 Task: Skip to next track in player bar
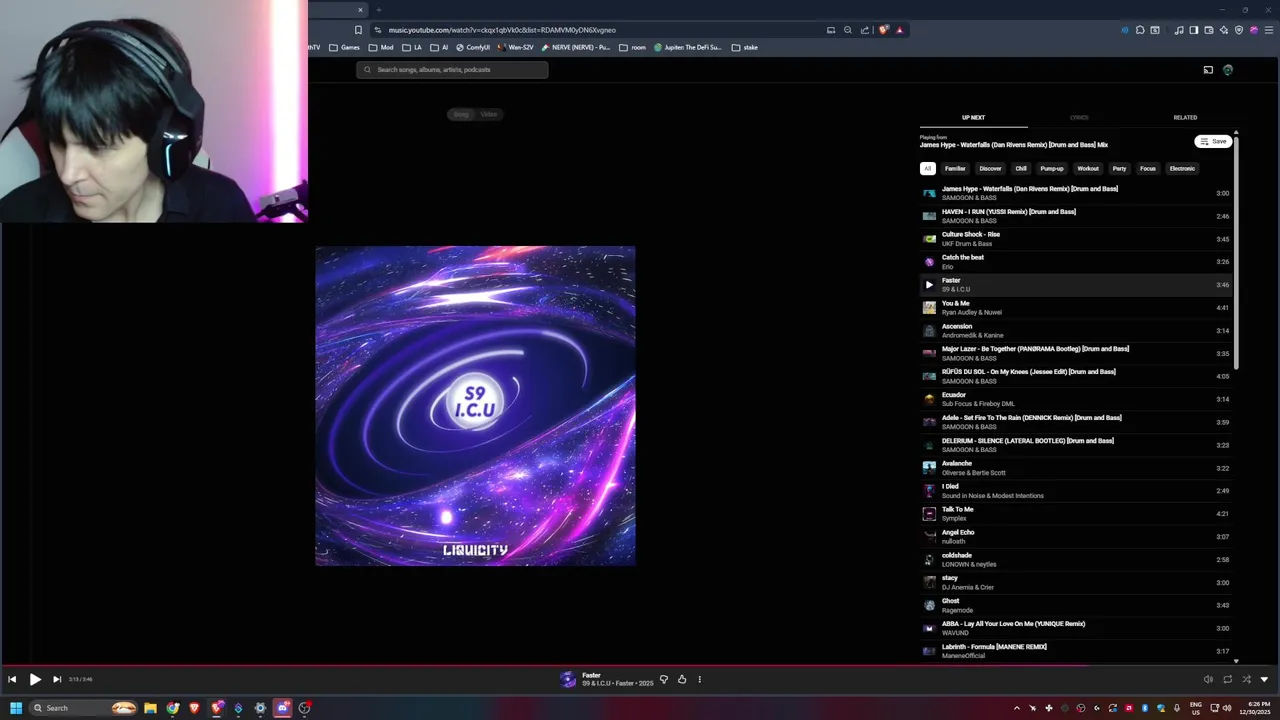[x=57, y=679]
